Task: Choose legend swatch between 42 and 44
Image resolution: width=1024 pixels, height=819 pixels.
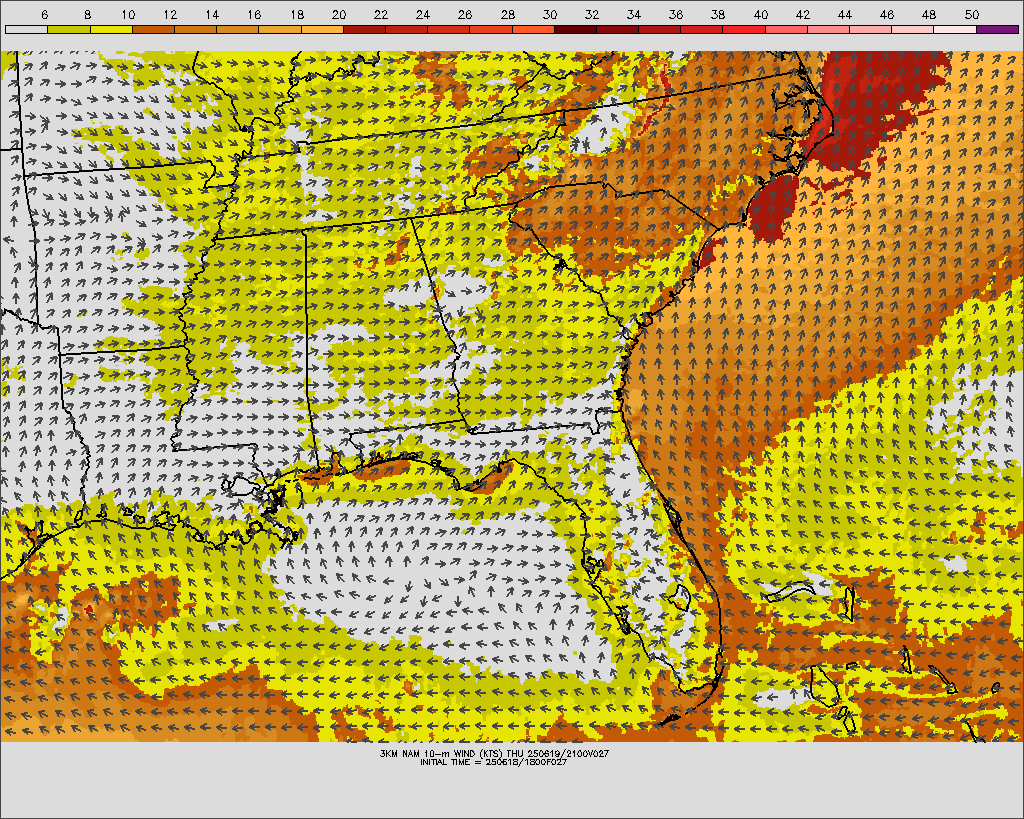Action: coord(829,29)
